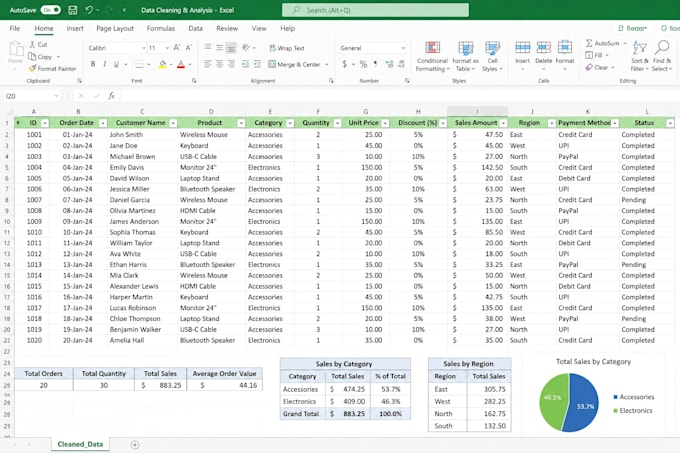The width and height of the screenshot is (680, 453).
Task: Click the Save disk icon
Action: click(73, 10)
